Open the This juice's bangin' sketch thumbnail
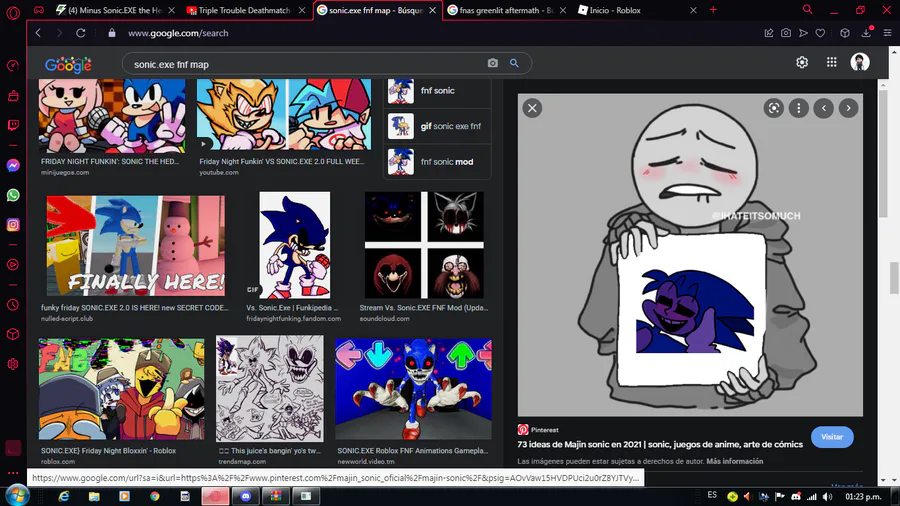 point(270,388)
